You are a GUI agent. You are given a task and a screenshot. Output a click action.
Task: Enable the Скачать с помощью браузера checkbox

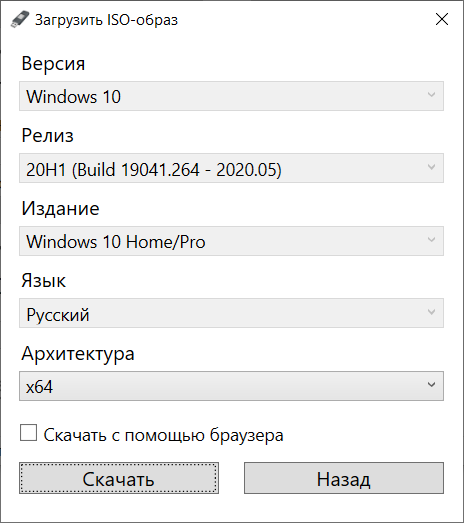pos(28,433)
